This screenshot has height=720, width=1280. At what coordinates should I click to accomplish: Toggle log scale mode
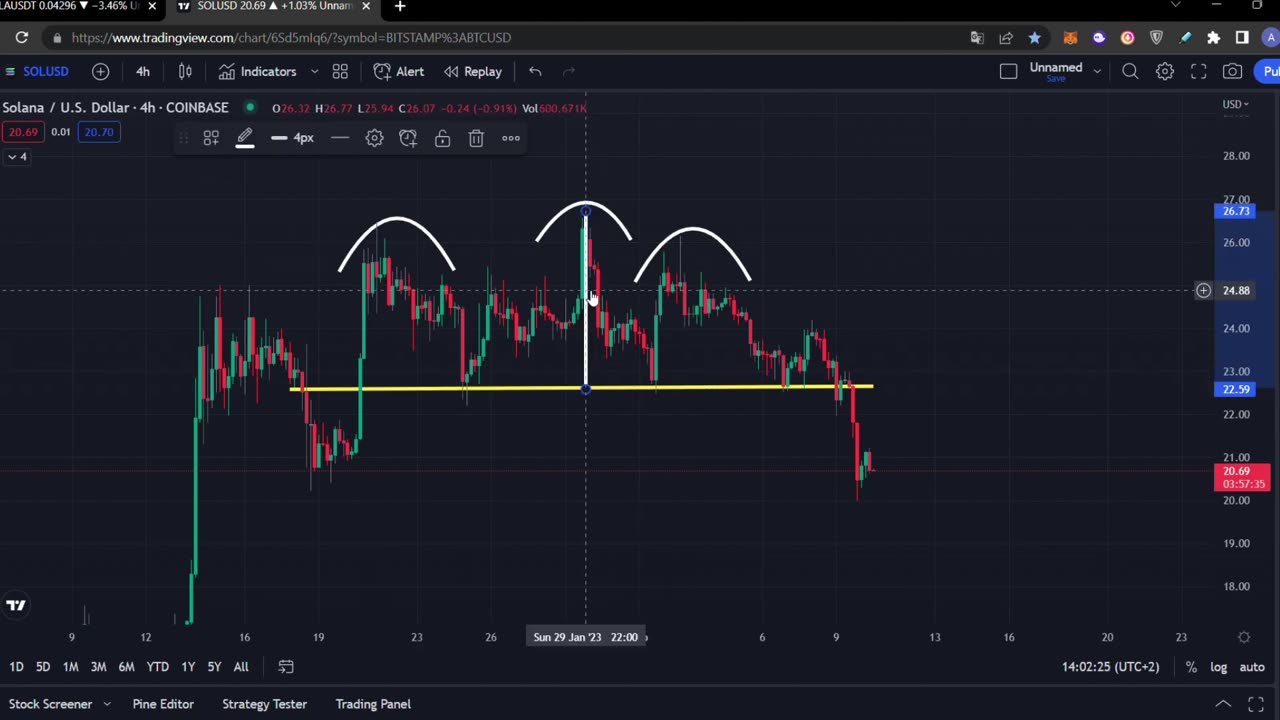(1218, 667)
